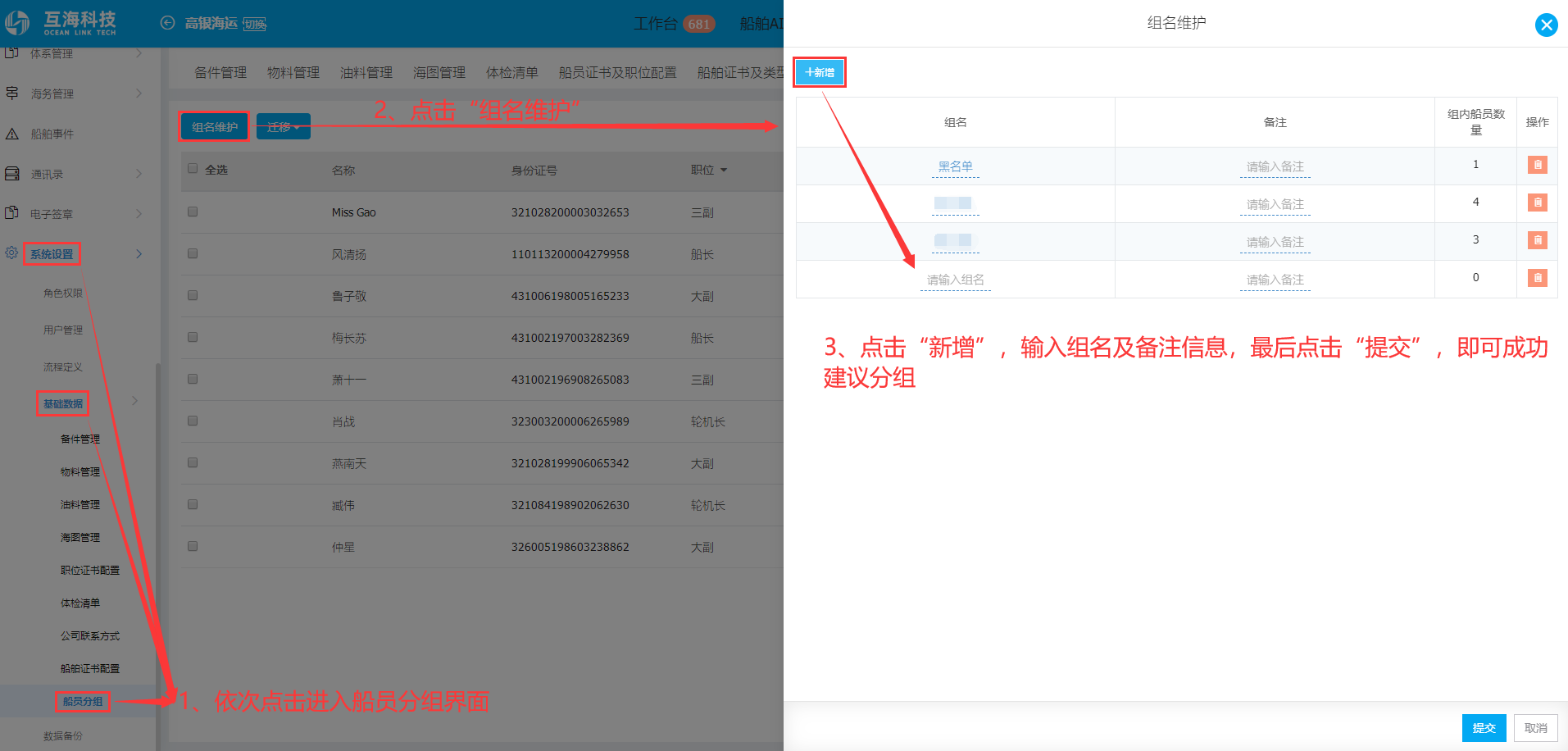This screenshot has height=751, width=1568.
Task: Open 流程定义 in the sidebar
Action: [x=63, y=366]
